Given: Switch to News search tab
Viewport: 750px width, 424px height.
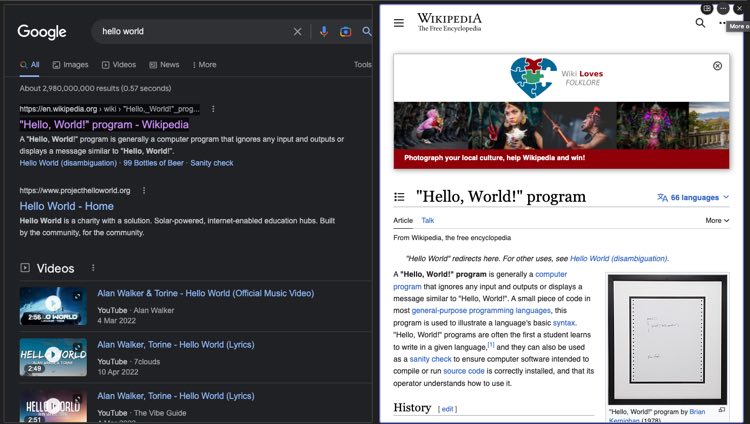Looking at the screenshot, I should (x=164, y=65).
